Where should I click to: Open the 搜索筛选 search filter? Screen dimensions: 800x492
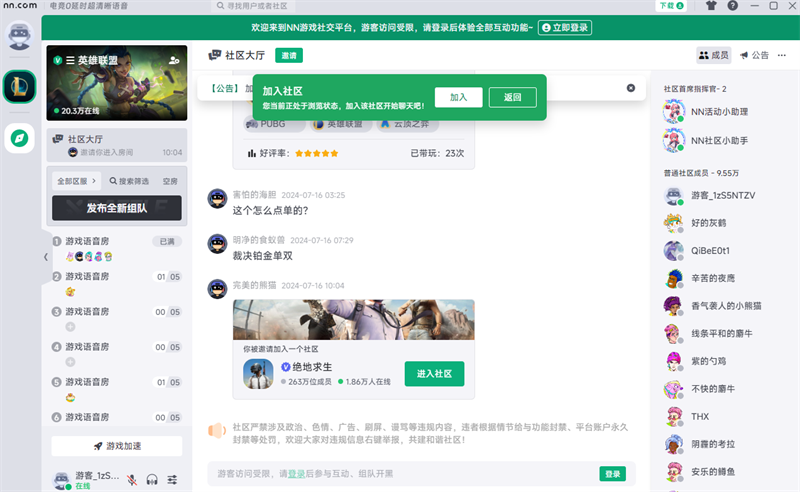(x=129, y=181)
